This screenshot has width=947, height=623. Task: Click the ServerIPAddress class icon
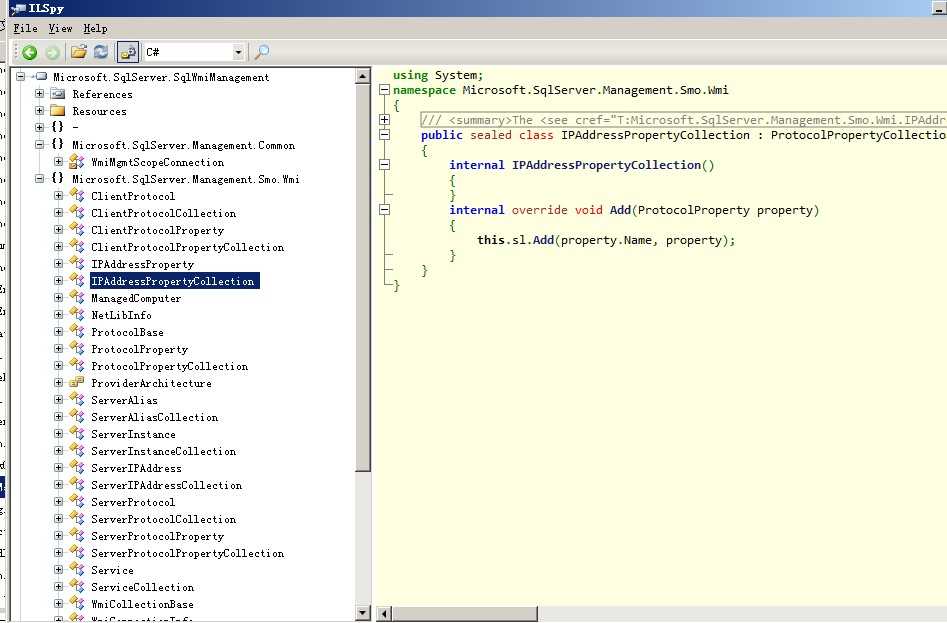(77, 468)
